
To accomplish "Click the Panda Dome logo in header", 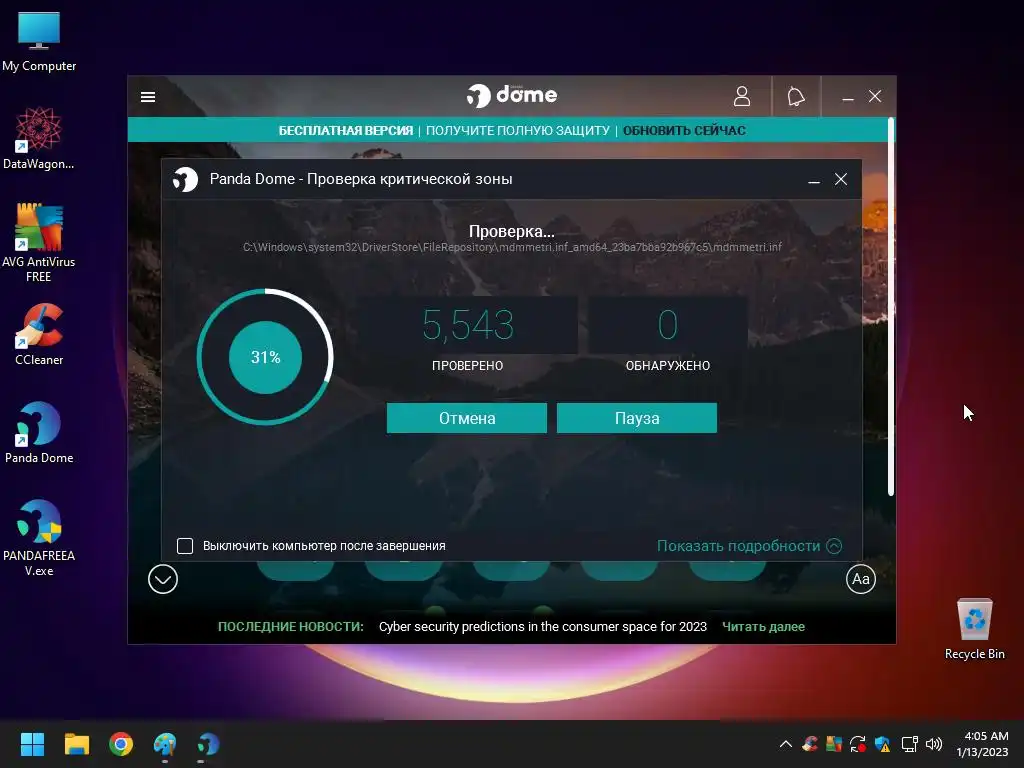I will click(x=512, y=95).
